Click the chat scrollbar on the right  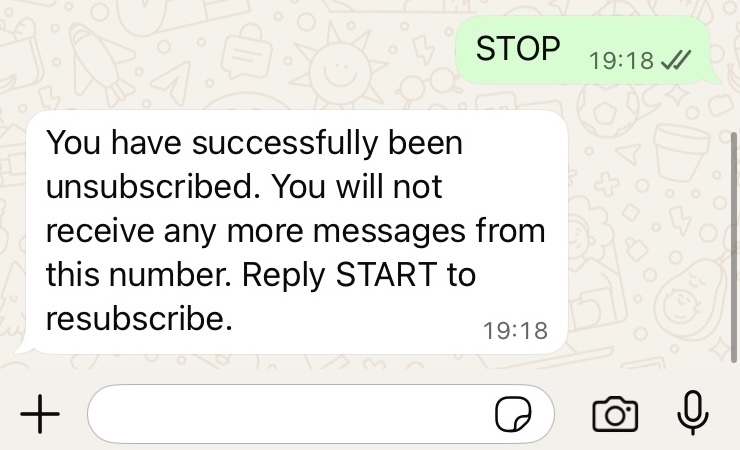tap(735, 247)
